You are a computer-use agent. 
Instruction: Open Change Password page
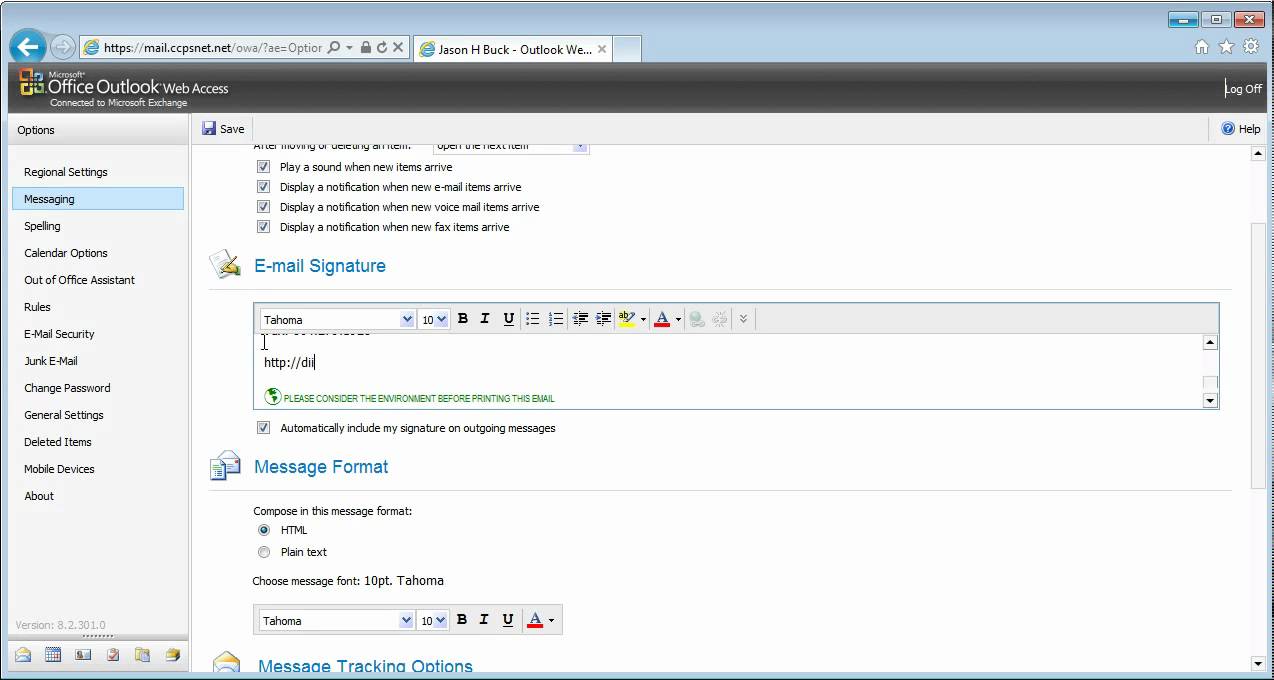point(67,388)
